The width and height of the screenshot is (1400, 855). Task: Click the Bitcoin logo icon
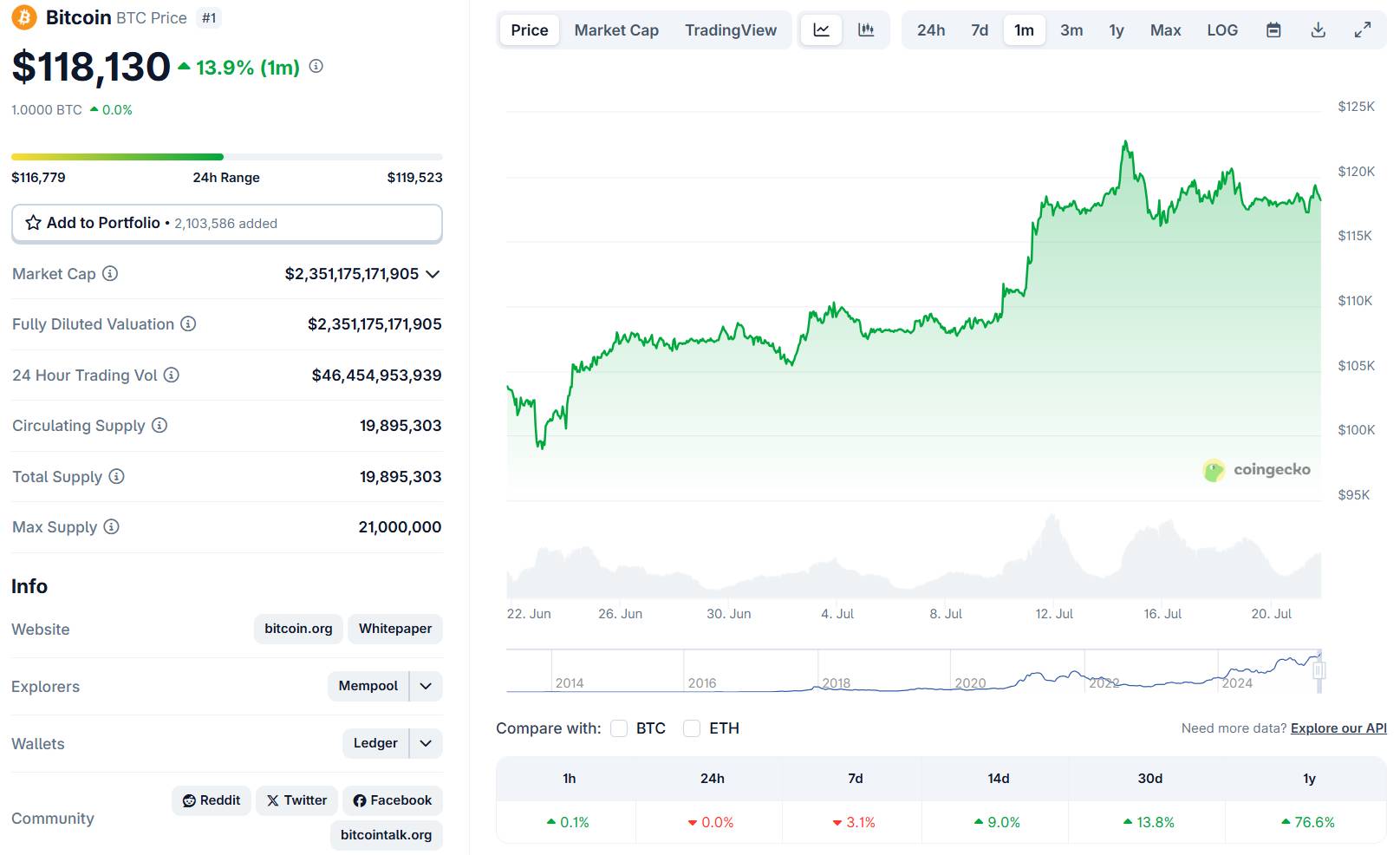pyautogui.click(x=23, y=17)
